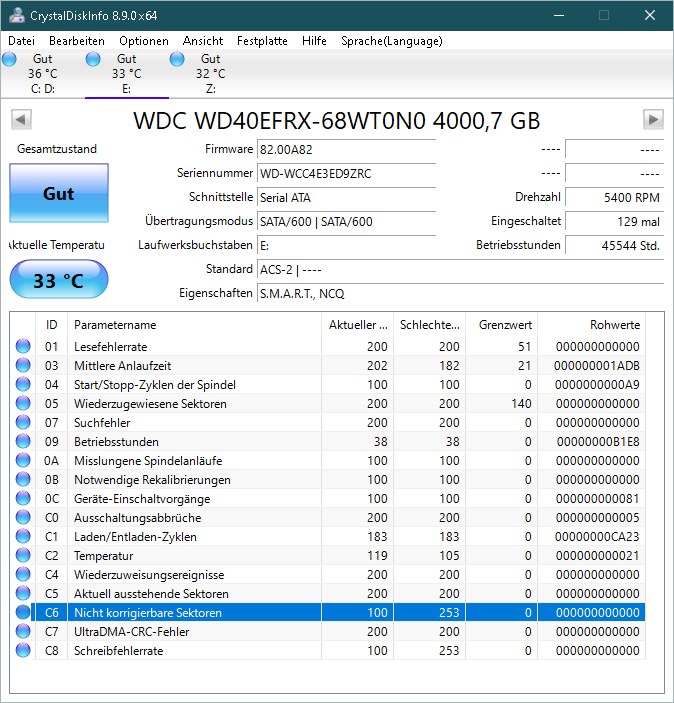The width and height of the screenshot is (674, 703).
Task: Select raw value 000000001ADB
Action: [597, 366]
